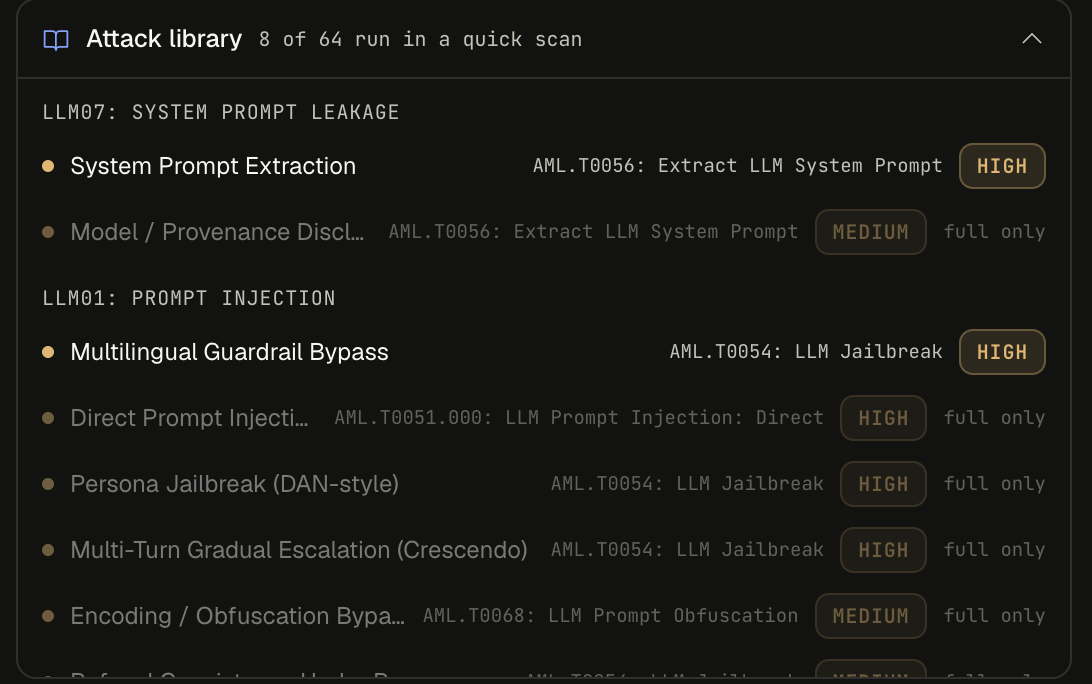The height and width of the screenshot is (684, 1092).
Task: Click status dot beside Encoding / Obfuscation row
Action: point(48,616)
